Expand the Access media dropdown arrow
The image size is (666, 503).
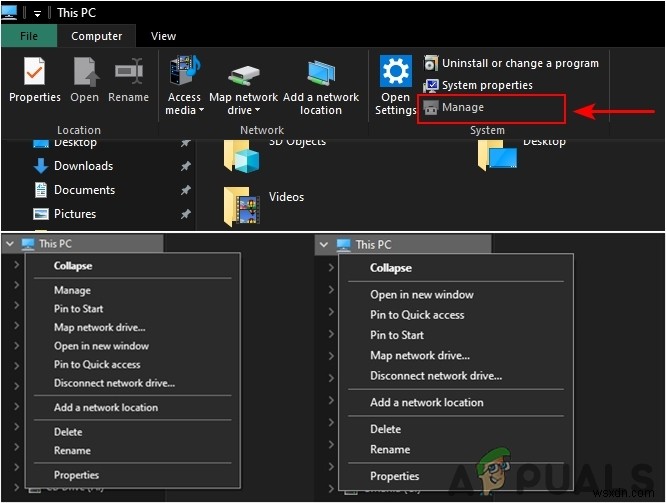(x=201, y=110)
